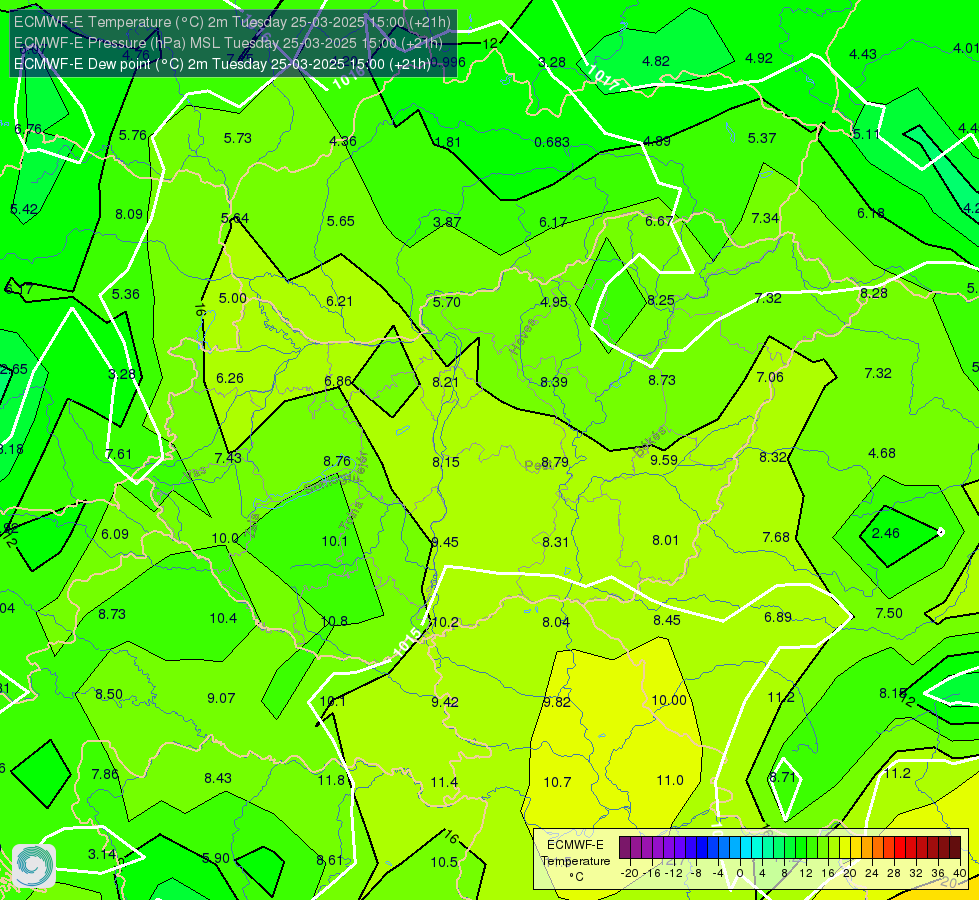Click the Békés region label
Image resolution: width=979 pixels, height=900 pixels.
(x=650, y=441)
